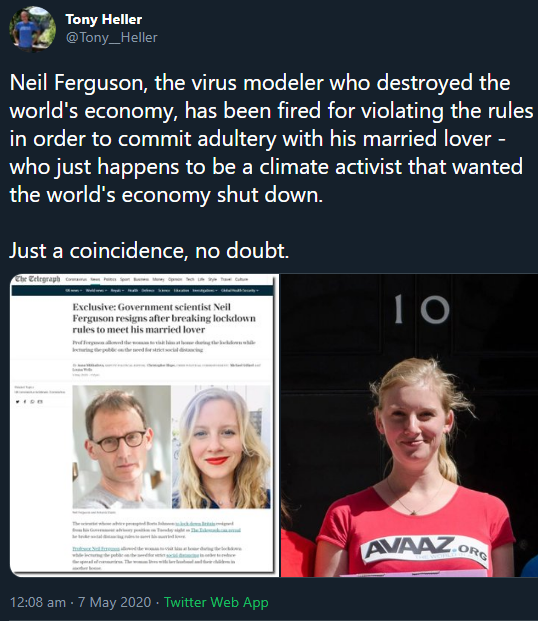Viewport: 538px width, 621px height.
Task: Click The Telegraph logo in embedded article
Action: click(x=37, y=279)
